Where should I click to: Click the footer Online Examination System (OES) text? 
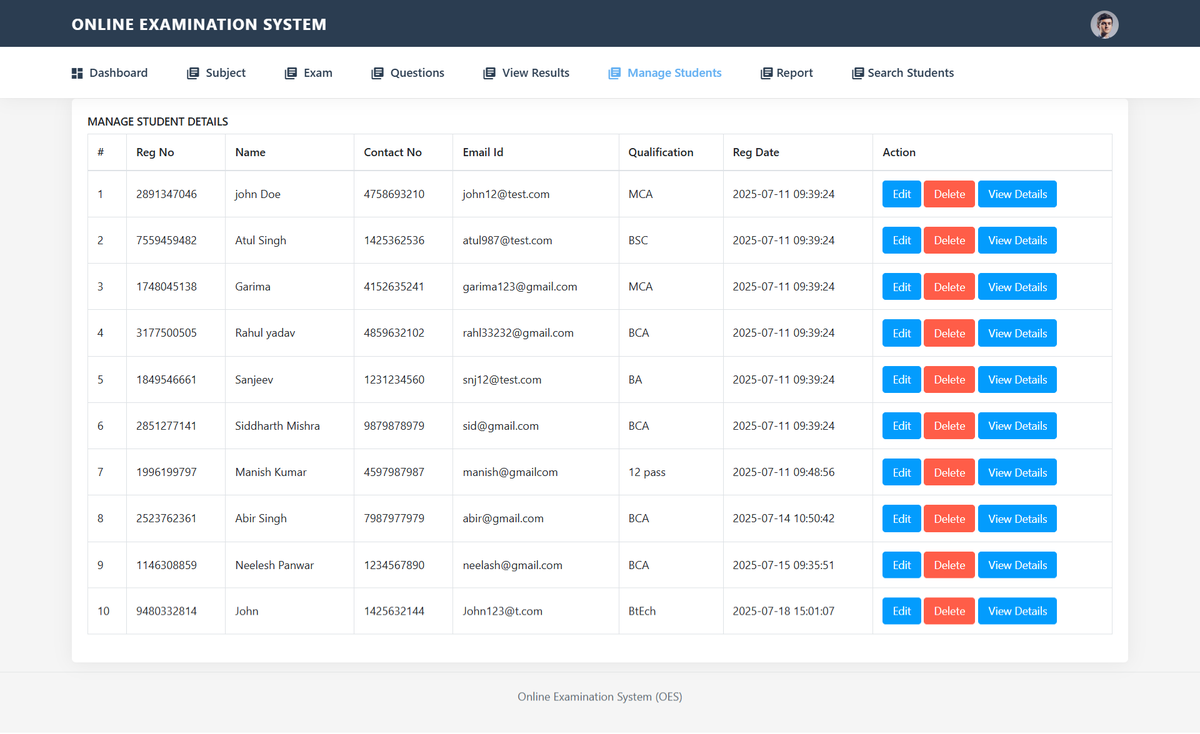pos(600,697)
